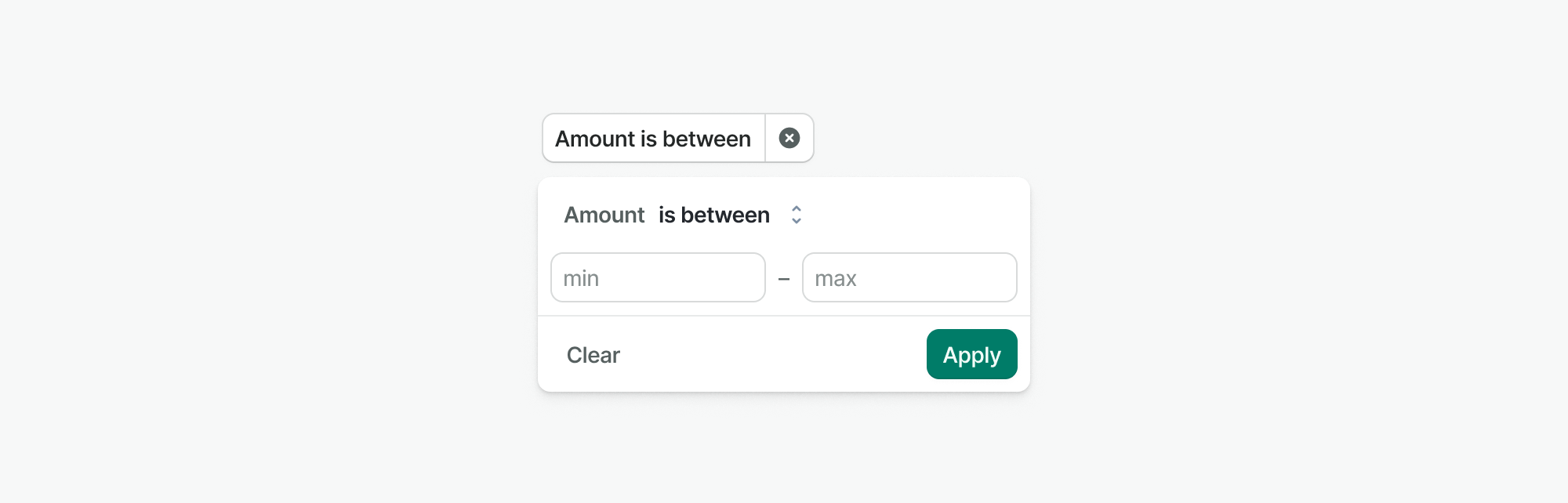Click into the max amount field
Screen dimensions: 1568x503
tap(909, 277)
